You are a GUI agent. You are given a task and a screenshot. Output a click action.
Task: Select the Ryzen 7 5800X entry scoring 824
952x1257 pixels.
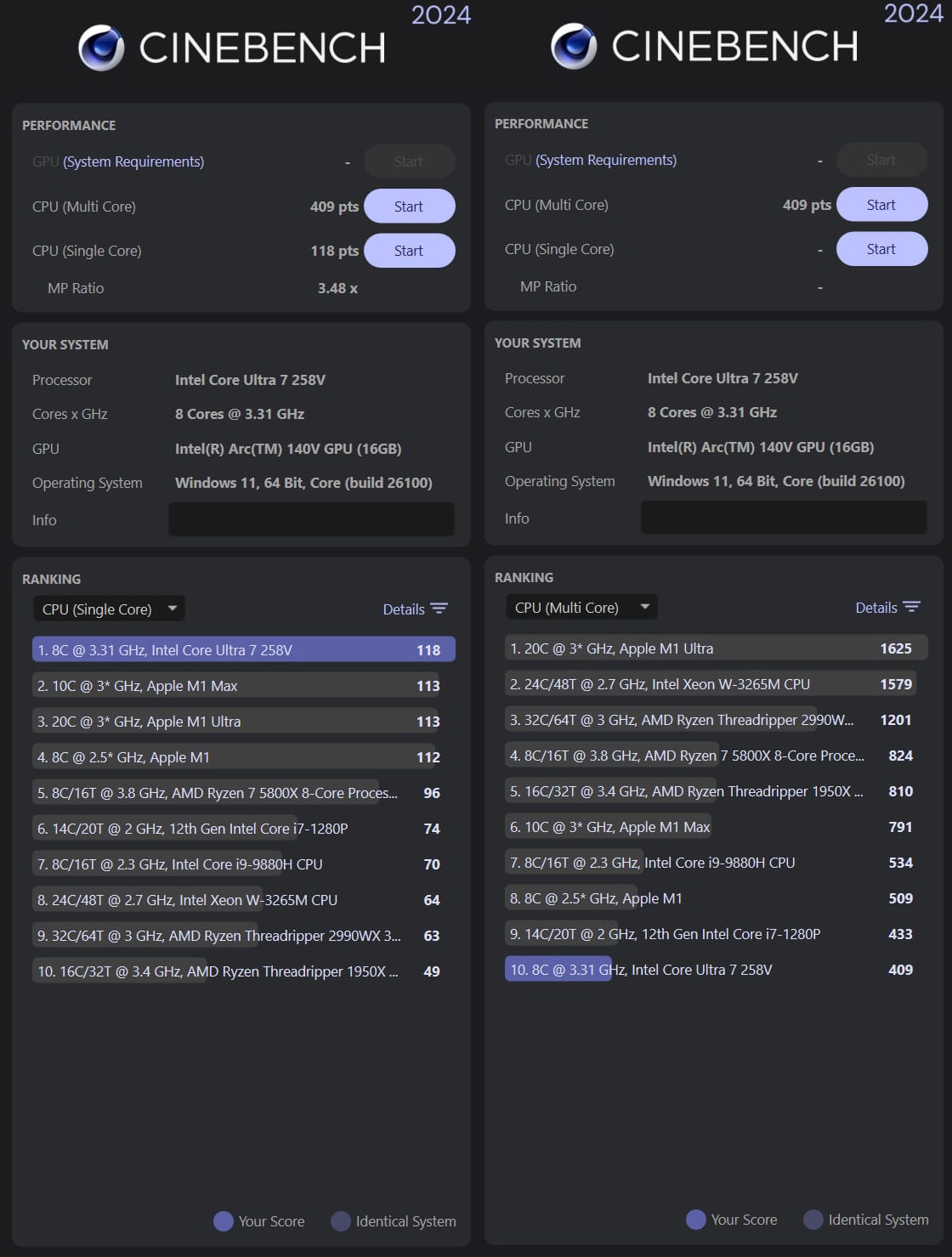coord(711,756)
